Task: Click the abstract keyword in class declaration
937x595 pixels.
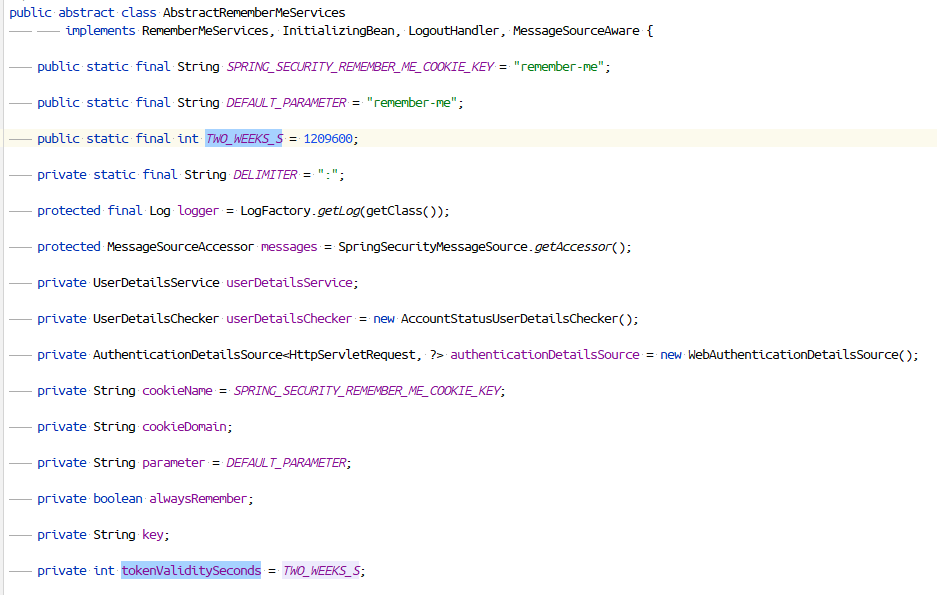Action: tap(86, 13)
